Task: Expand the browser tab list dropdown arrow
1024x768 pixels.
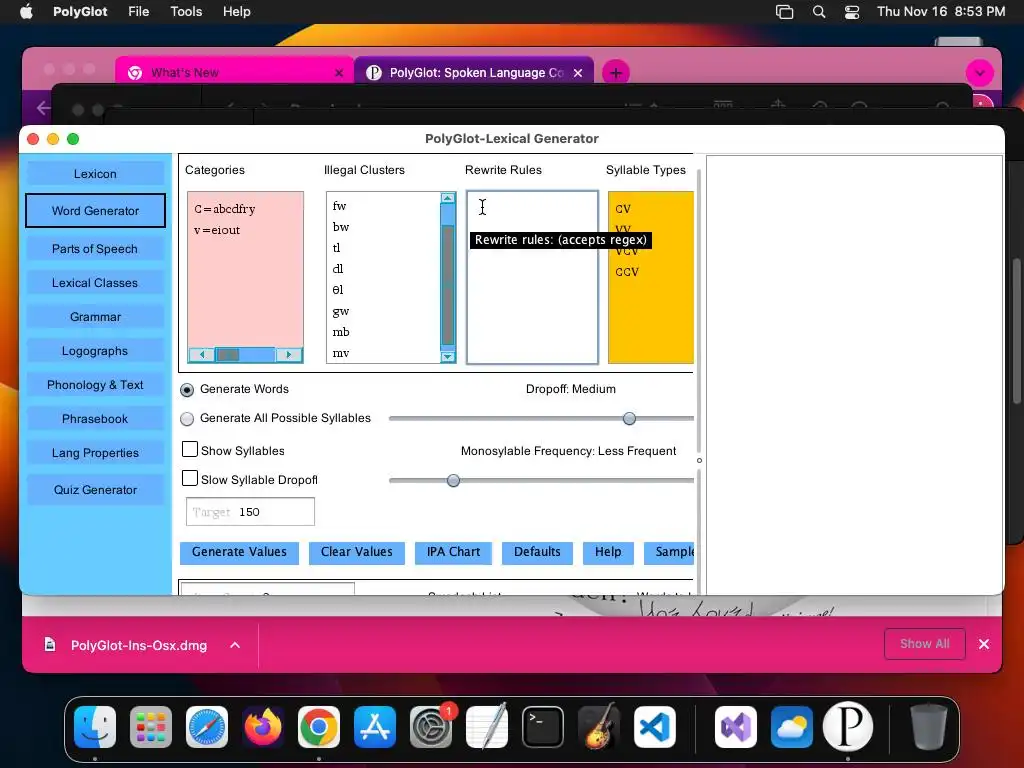Action: coord(980,73)
